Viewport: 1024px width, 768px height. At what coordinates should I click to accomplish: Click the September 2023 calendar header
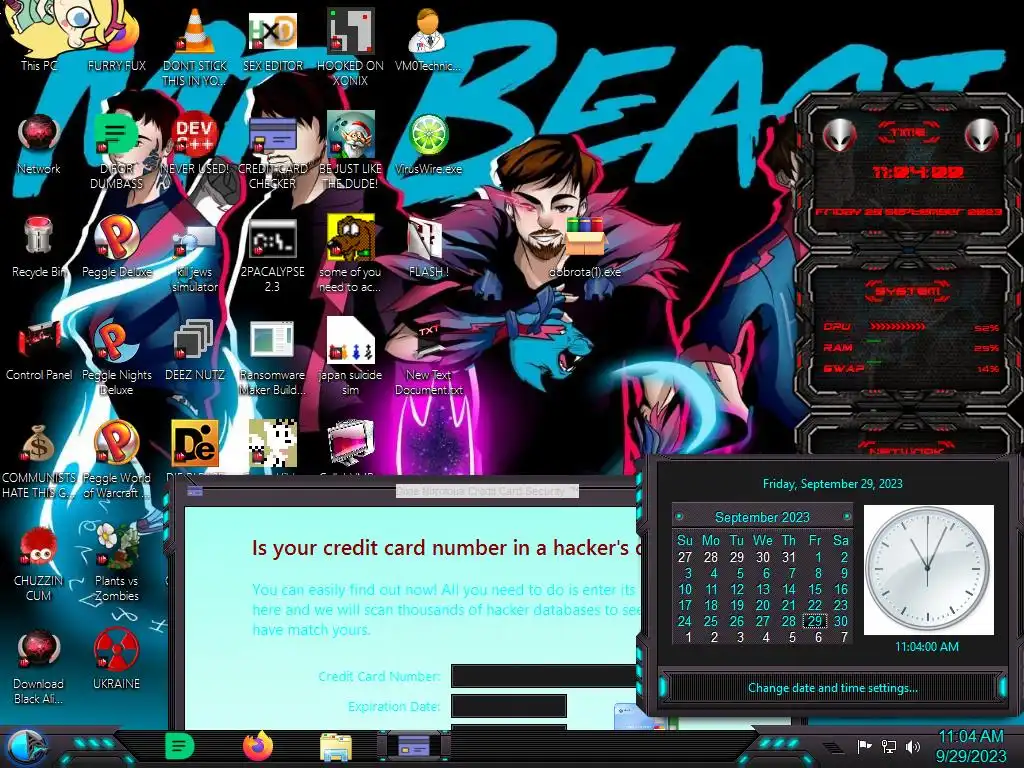[762, 517]
